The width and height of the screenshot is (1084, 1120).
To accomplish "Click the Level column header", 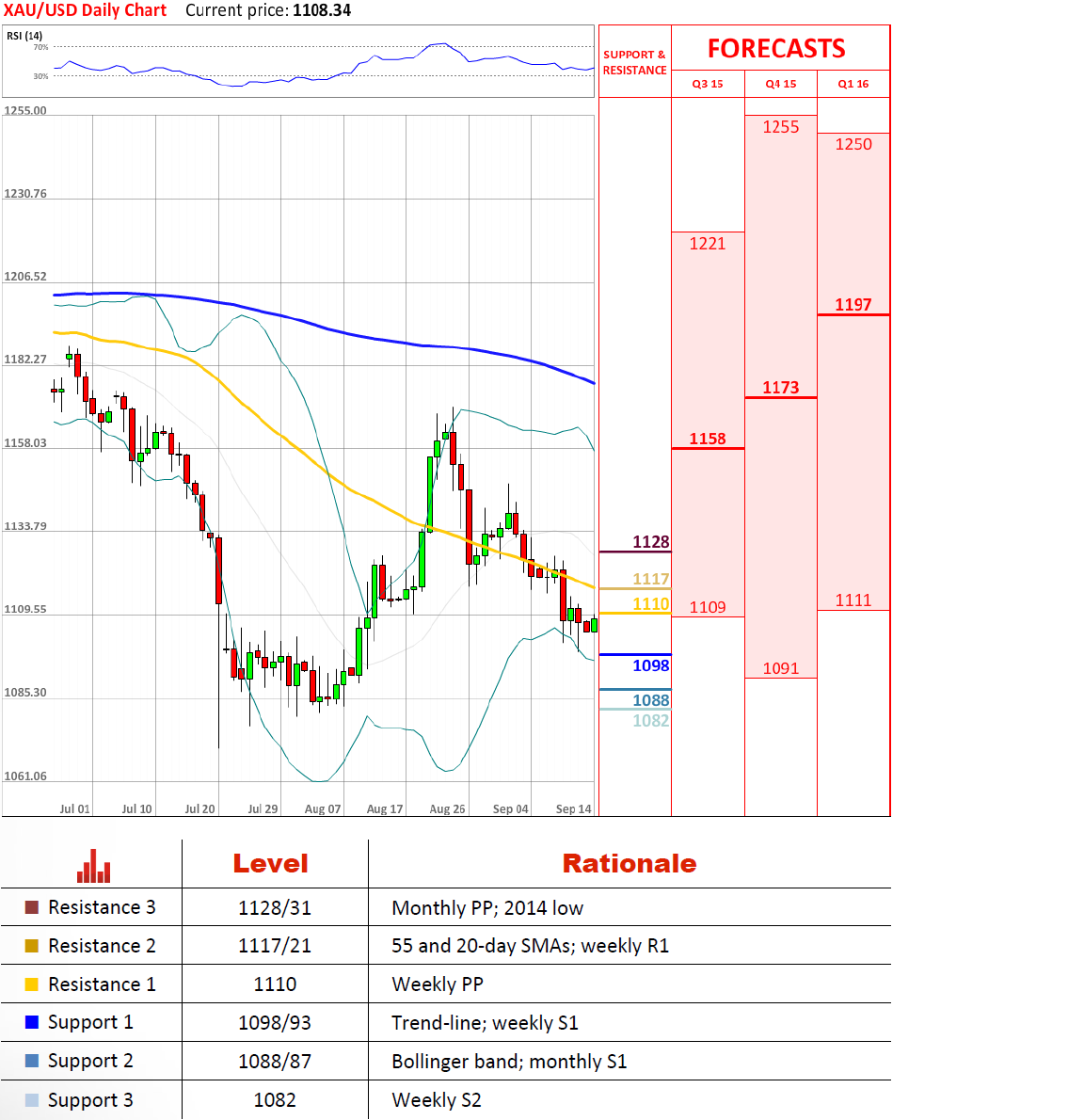I will tap(271, 864).
